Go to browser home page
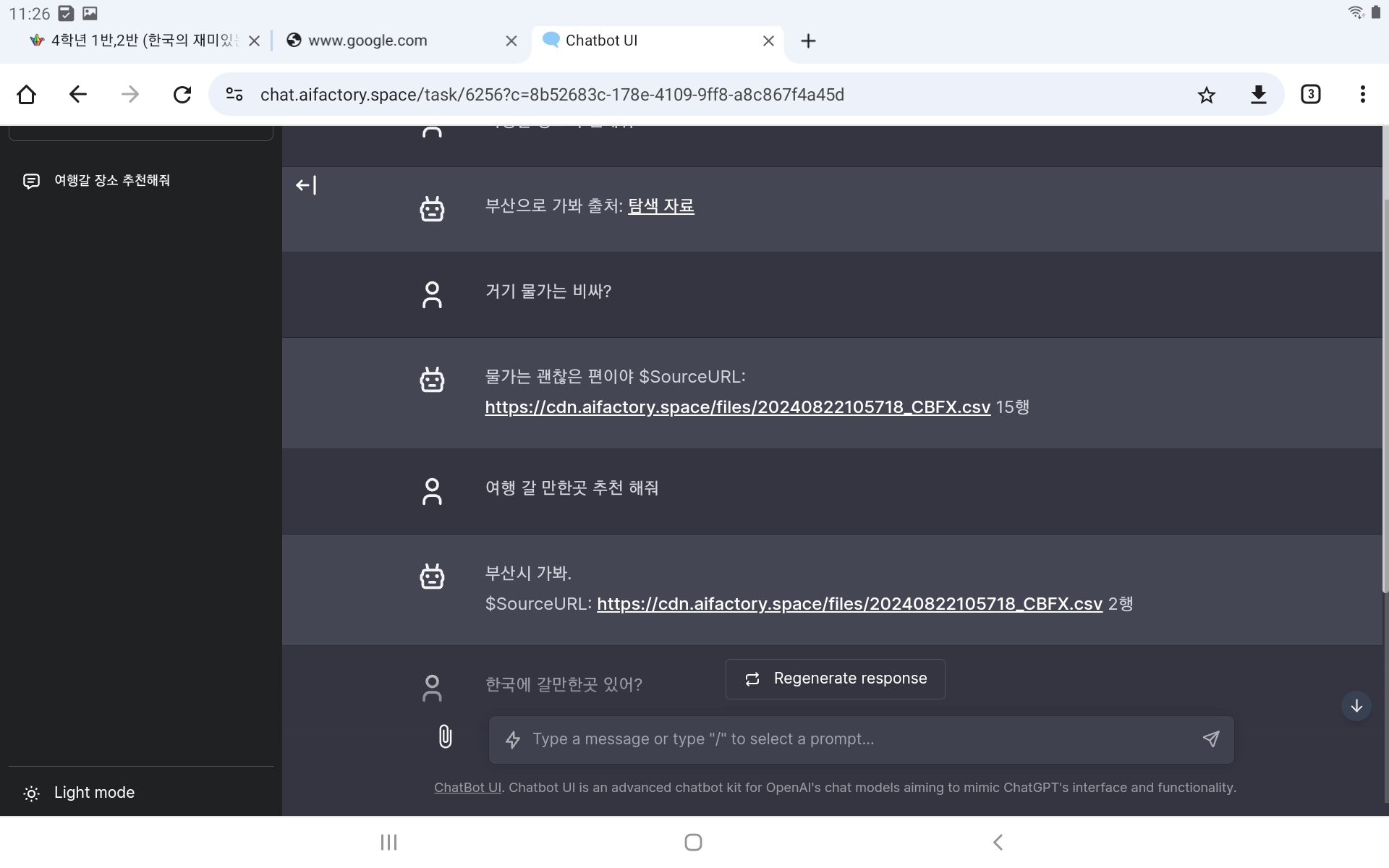 click(27, 95)
